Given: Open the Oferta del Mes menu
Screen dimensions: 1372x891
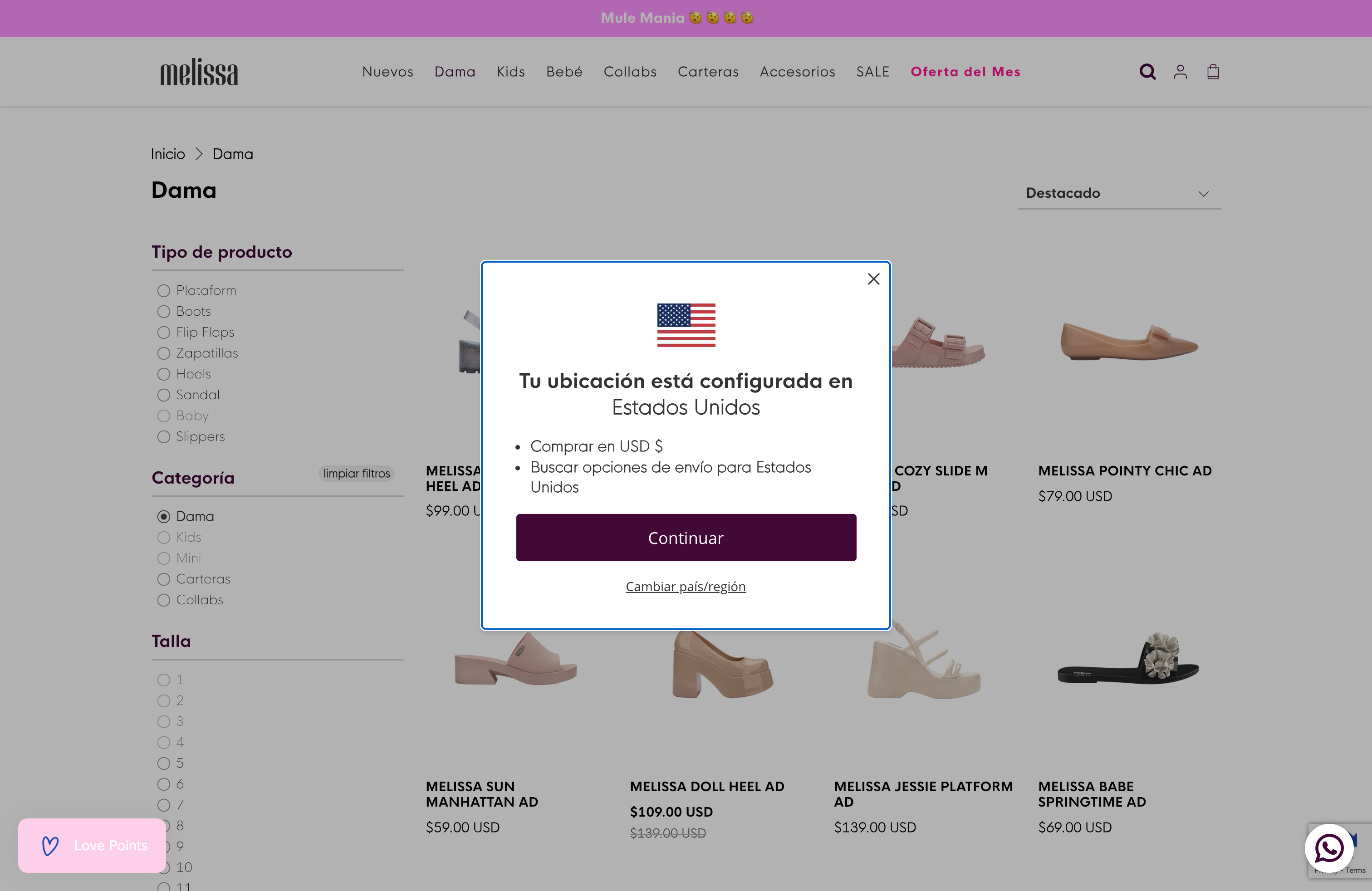Looking at the screenshot, I should (965, 72).
